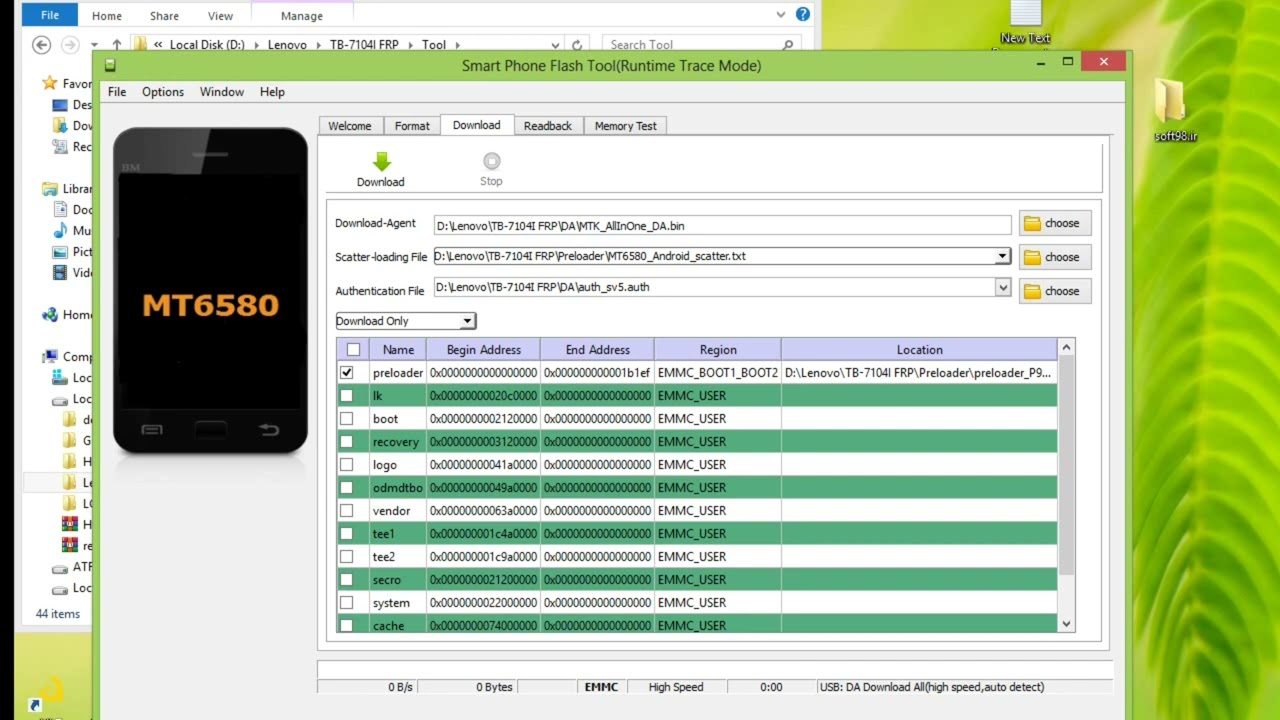
Task: Uncheck the preloader partition checkbox
Action: (x=347, y=373)
